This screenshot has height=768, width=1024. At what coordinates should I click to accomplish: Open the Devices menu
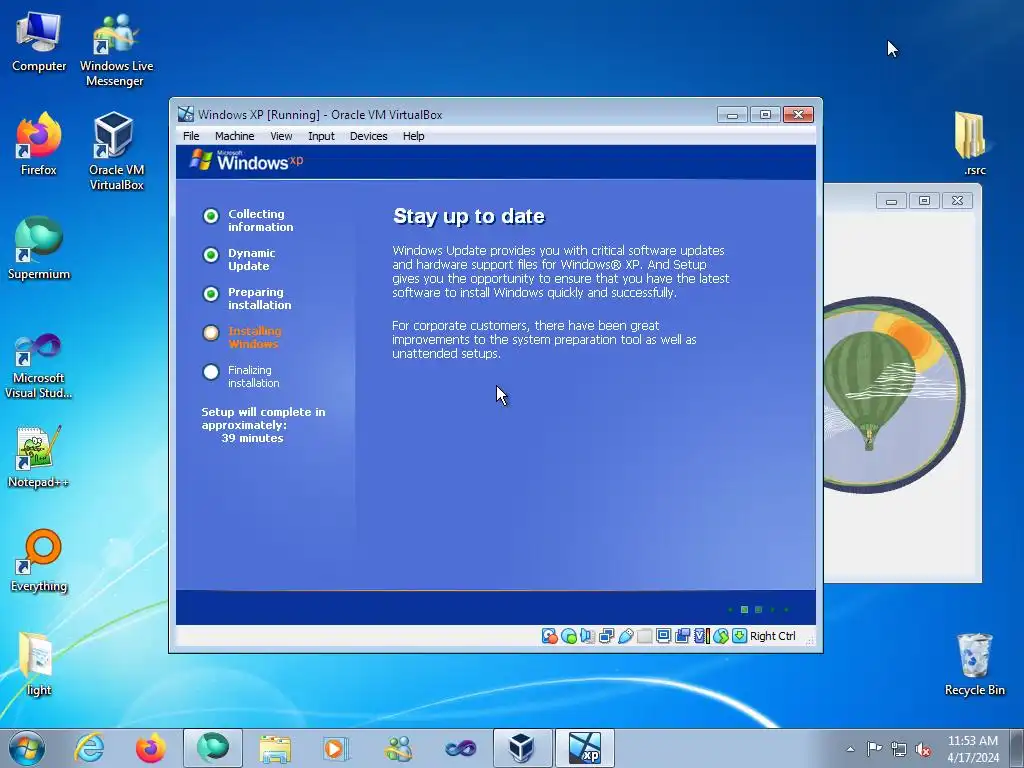click(368, 136)
